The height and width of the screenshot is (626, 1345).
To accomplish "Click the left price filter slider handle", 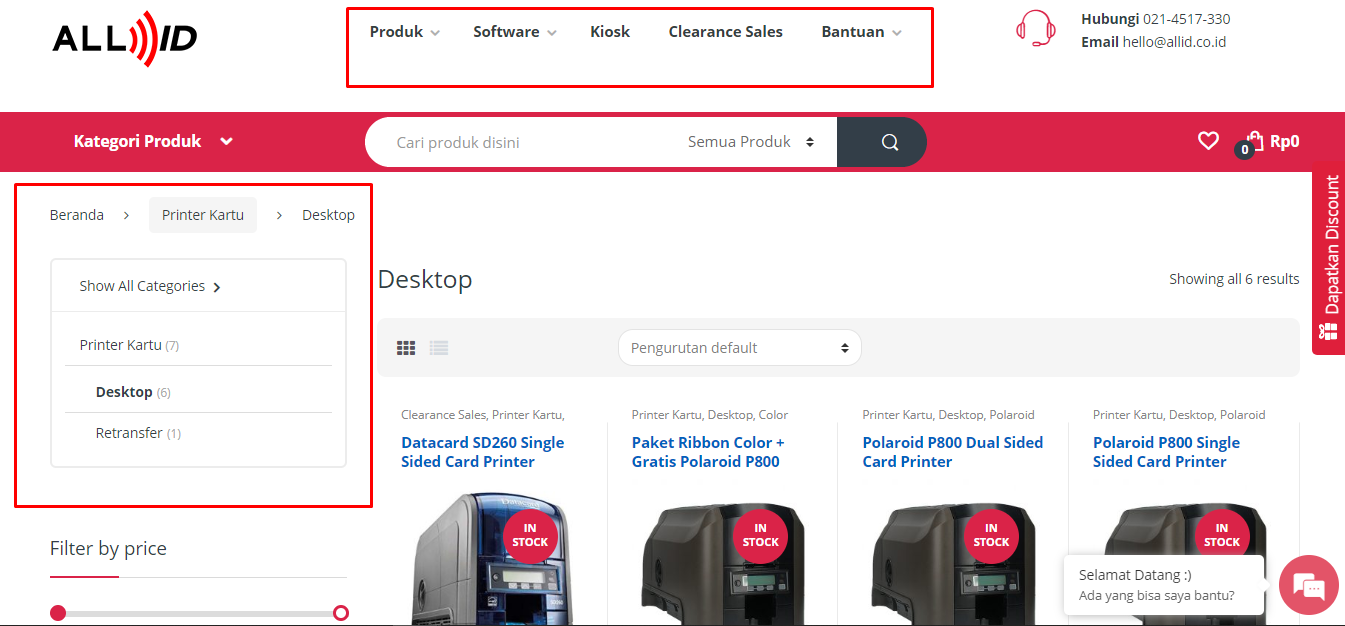I will [x=58, y=613].
